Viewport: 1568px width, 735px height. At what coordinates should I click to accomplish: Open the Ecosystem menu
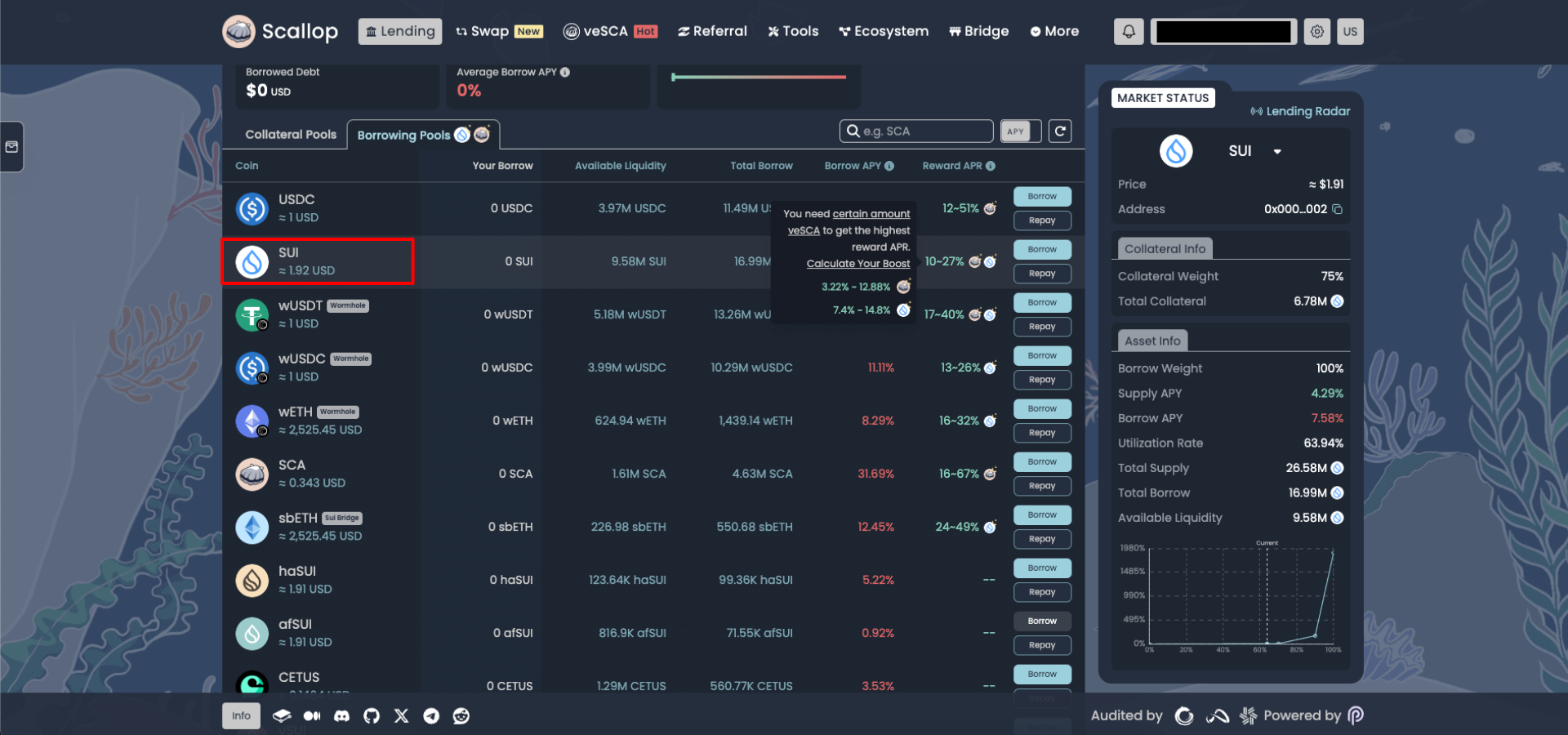[884, 31]
